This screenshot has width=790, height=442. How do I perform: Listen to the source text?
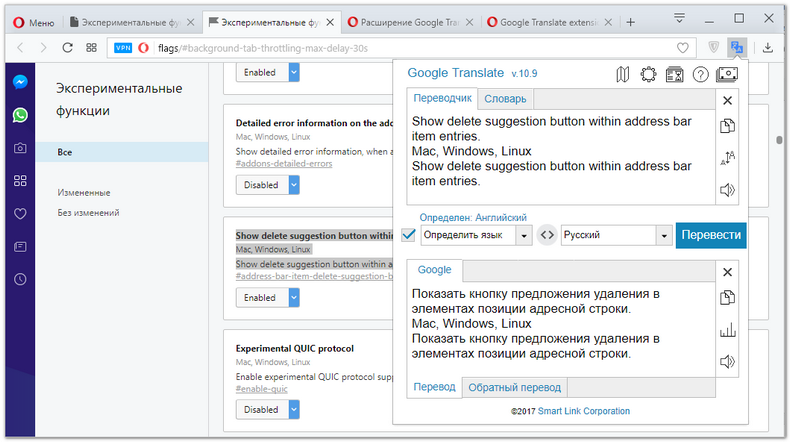(728, 190)
